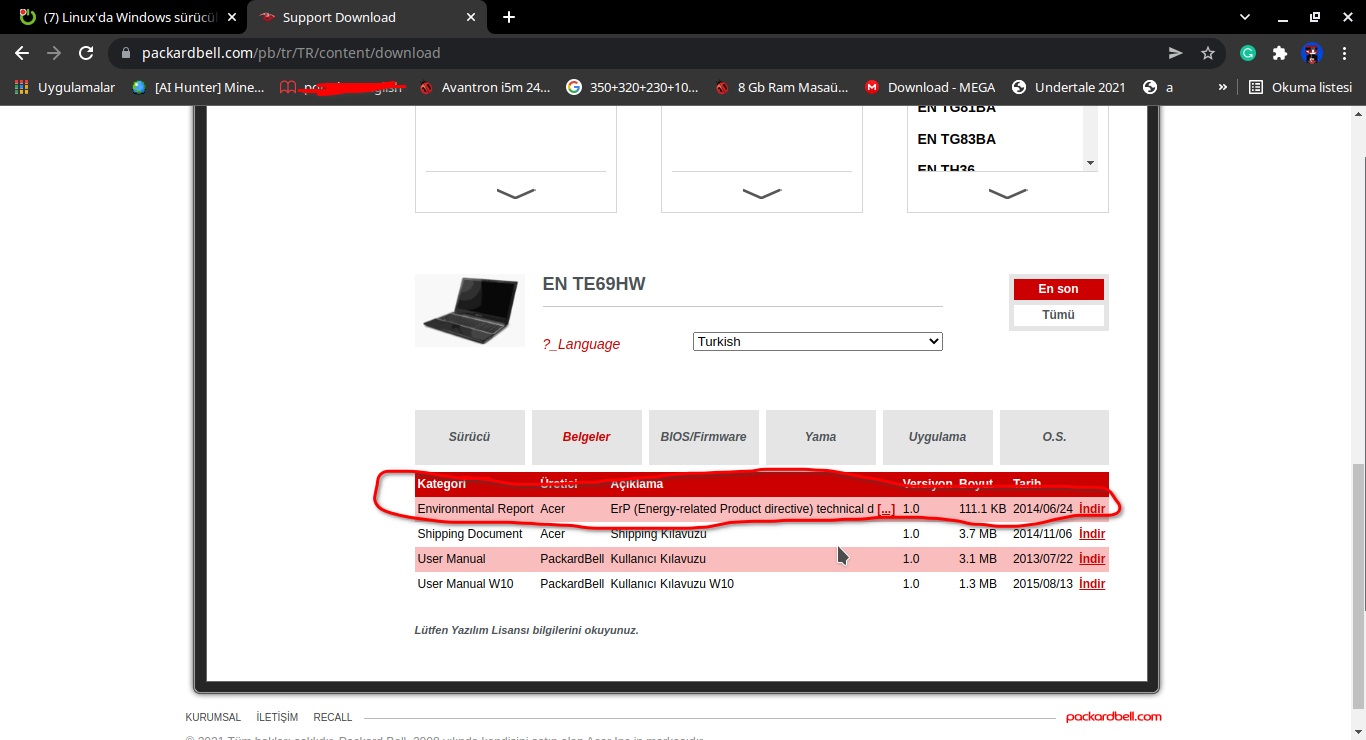The width and height of the screenshot is (1366, 740).
Task: Click the "2015/08/13" date cell
Action: click(1043, 584)
